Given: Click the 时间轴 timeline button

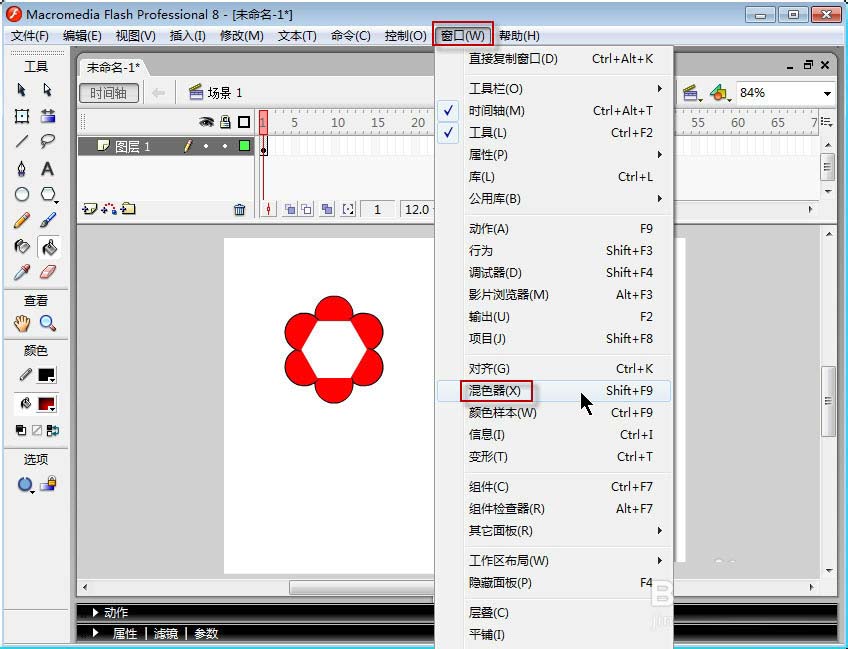Looking at the screenshot, I should (108, 93).
